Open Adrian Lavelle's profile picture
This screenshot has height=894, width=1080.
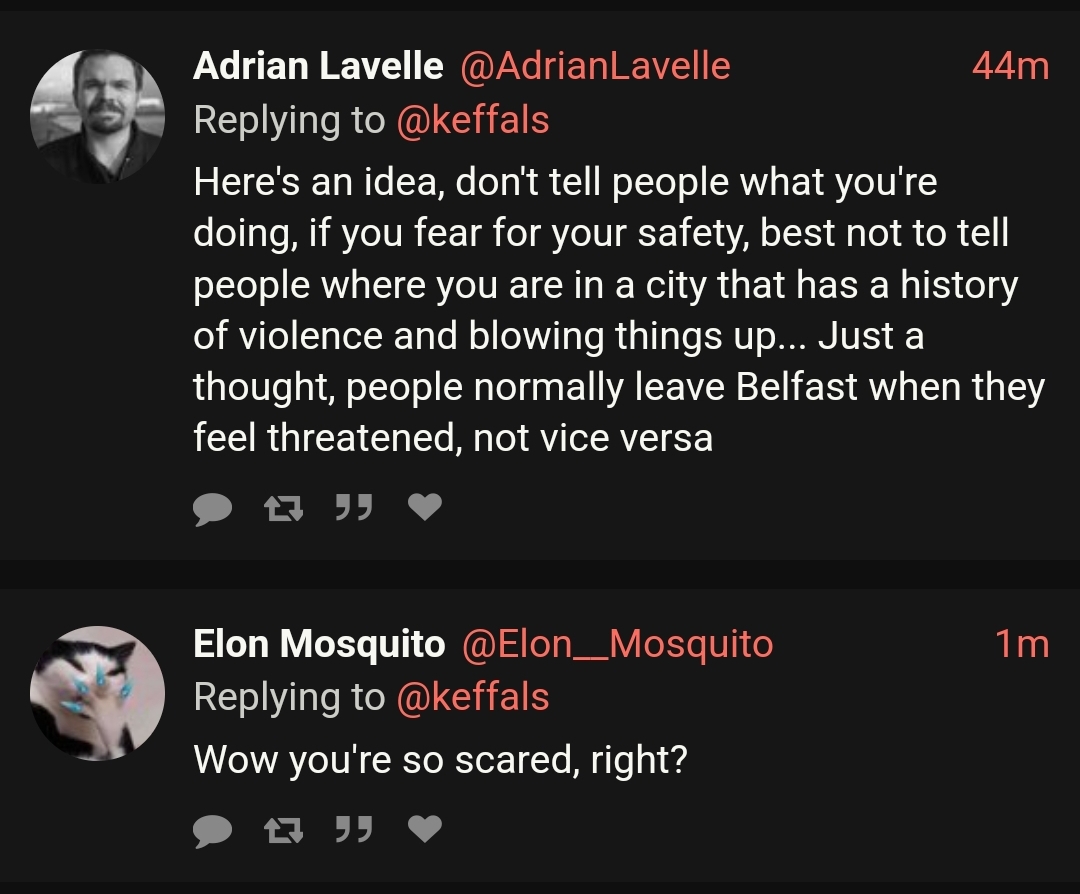[x=98, y=116]
